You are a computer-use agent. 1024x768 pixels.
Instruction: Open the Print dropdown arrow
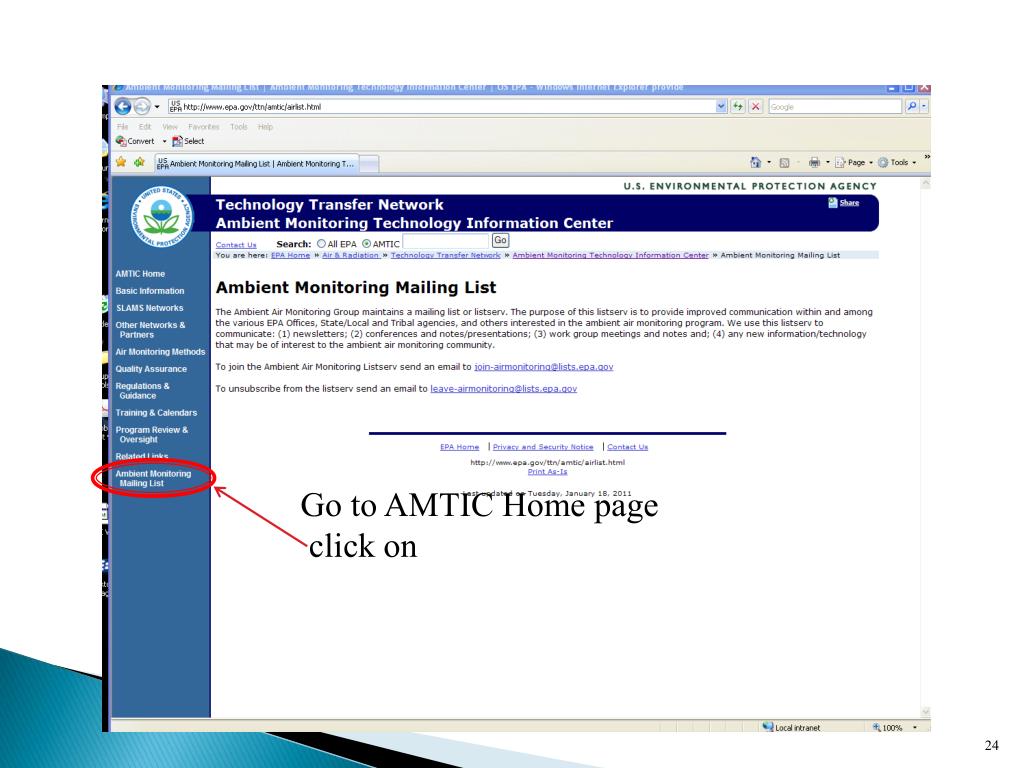point(827,162)
